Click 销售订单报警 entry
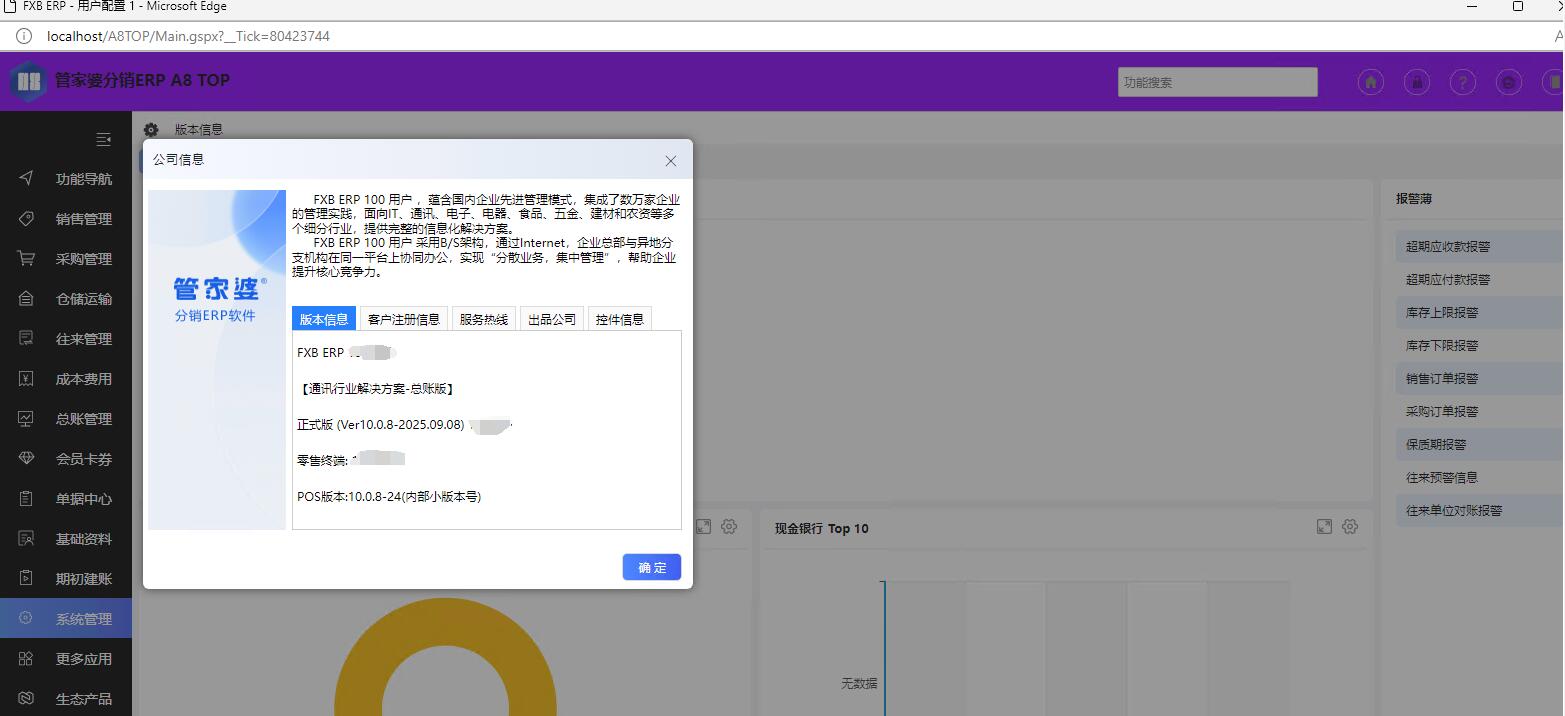The width and height of the screenshot is (1565, 716). (1442, 379)
